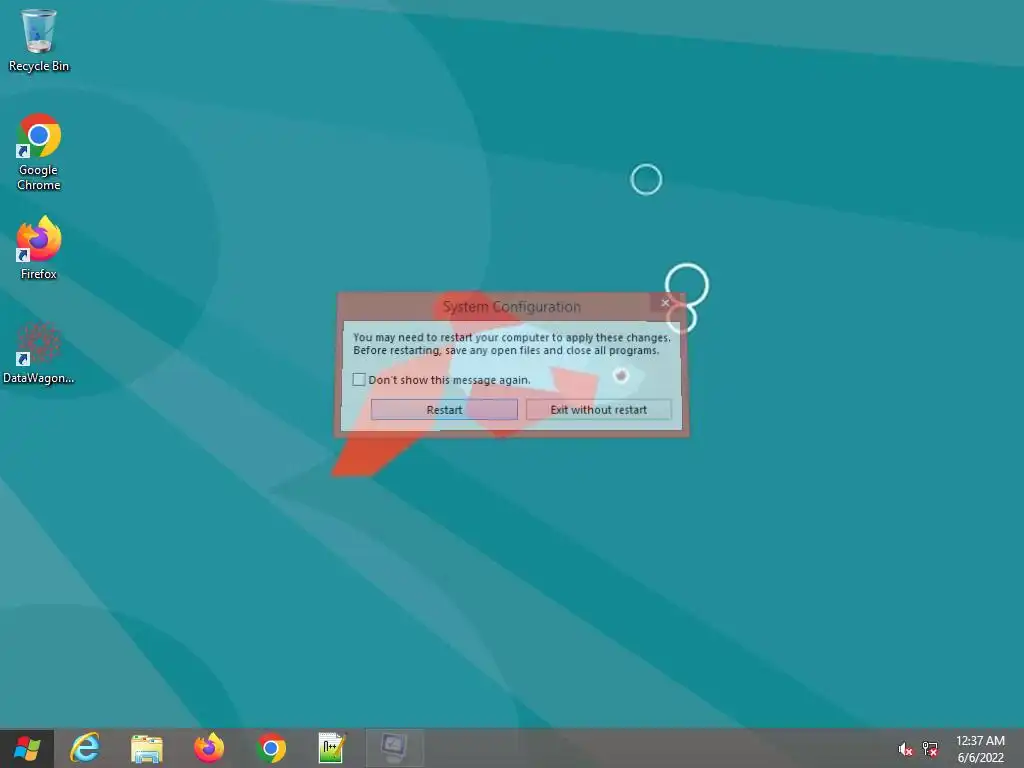Screen dimensions: 1024x768
Task: Launch Firefox from the taskbar
Action: click(x=209, y=748)
